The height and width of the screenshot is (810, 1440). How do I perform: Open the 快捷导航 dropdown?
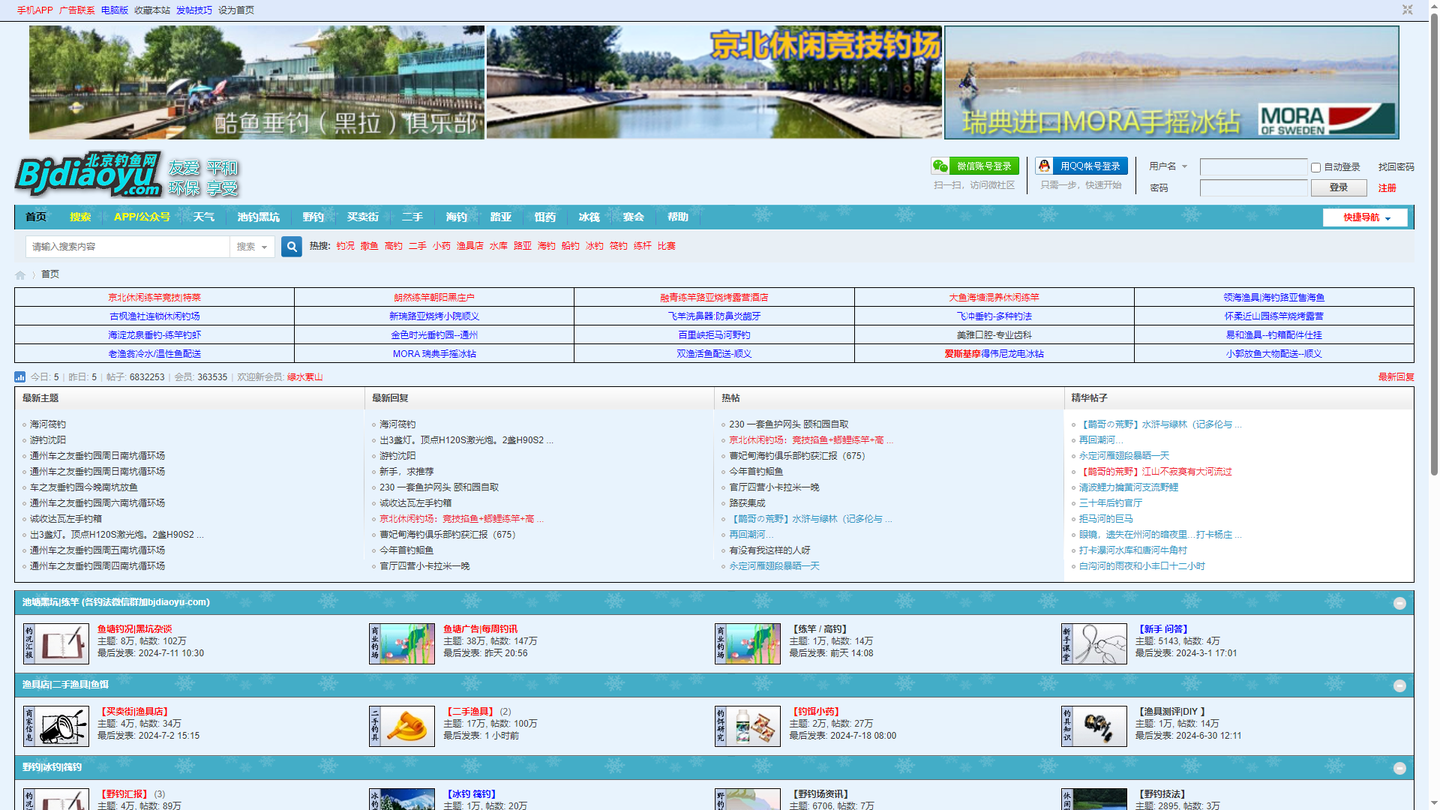1365,217
